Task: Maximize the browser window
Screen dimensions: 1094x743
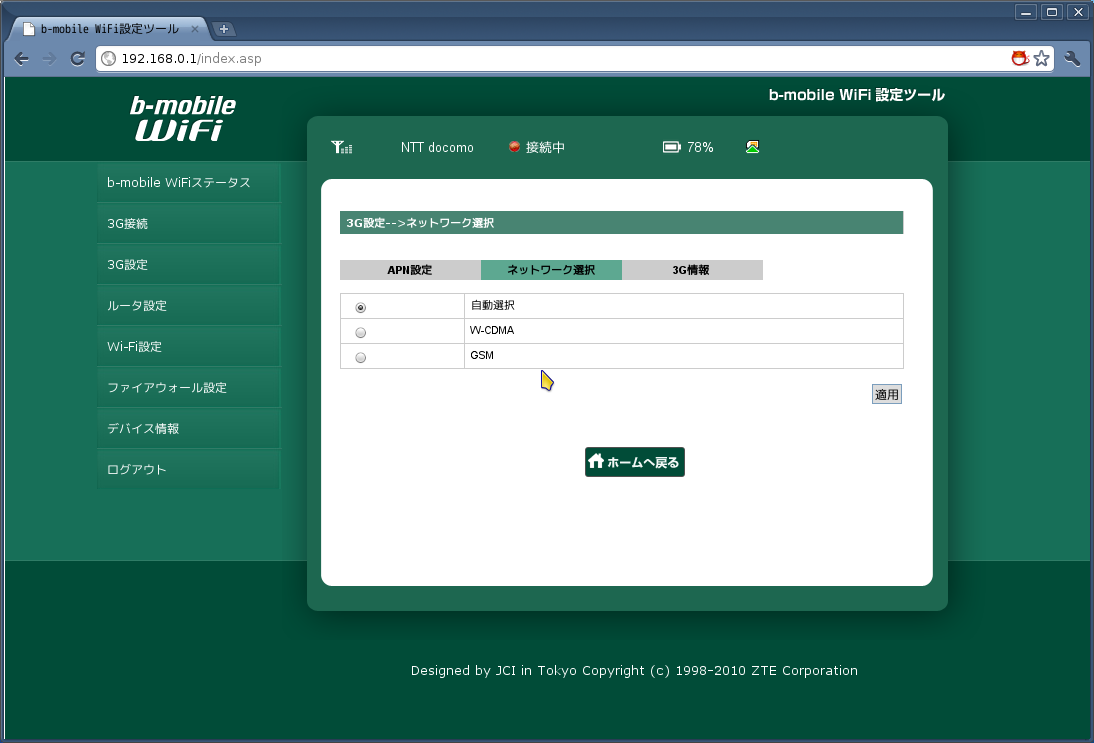Action: coord(1052,12)
